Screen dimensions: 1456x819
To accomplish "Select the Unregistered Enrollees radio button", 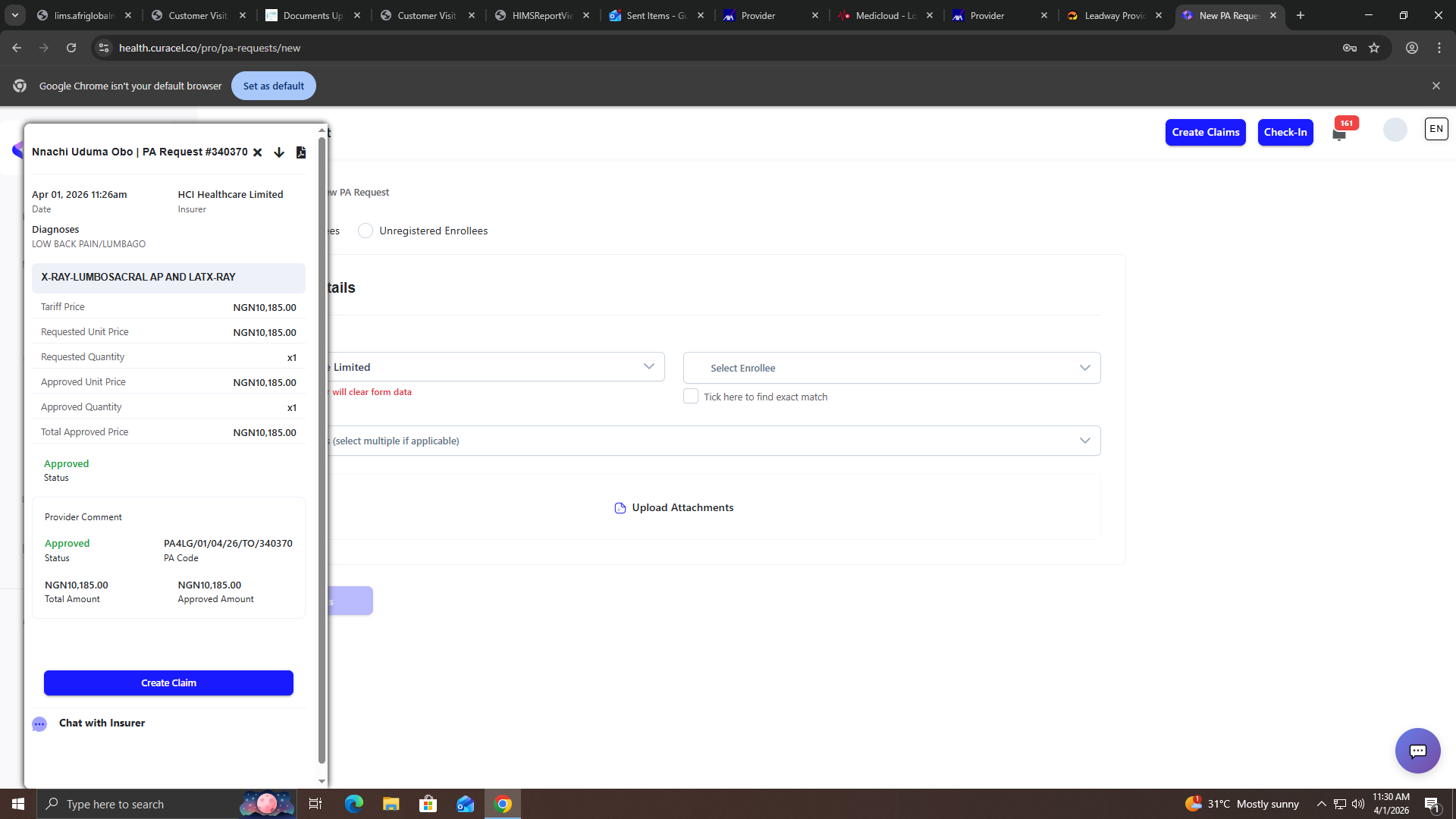I will (366, 231).
